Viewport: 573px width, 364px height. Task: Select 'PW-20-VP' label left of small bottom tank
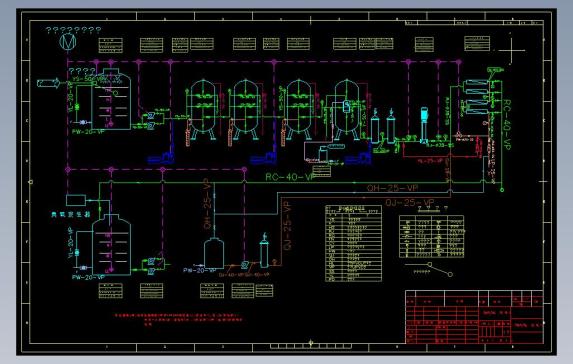pos(199,270)
